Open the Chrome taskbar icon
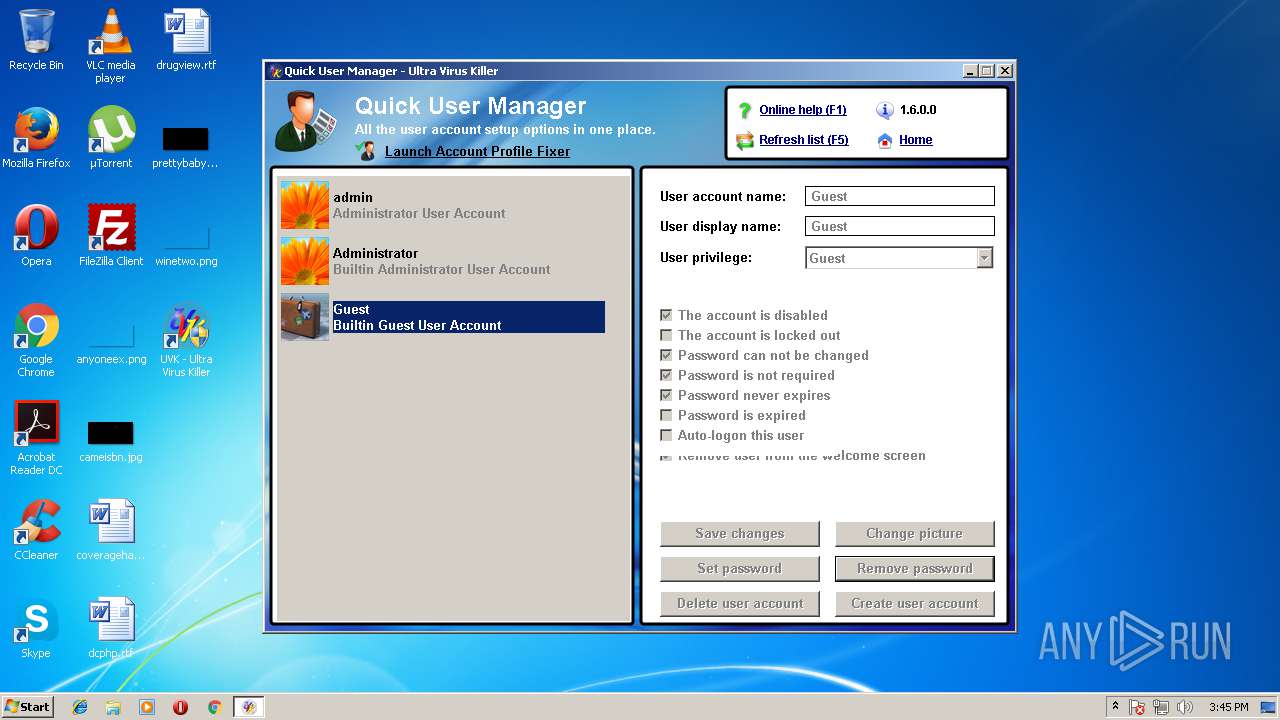Image resolution: width=1280 pixels, height=720 pixels. tap(214, 707)
